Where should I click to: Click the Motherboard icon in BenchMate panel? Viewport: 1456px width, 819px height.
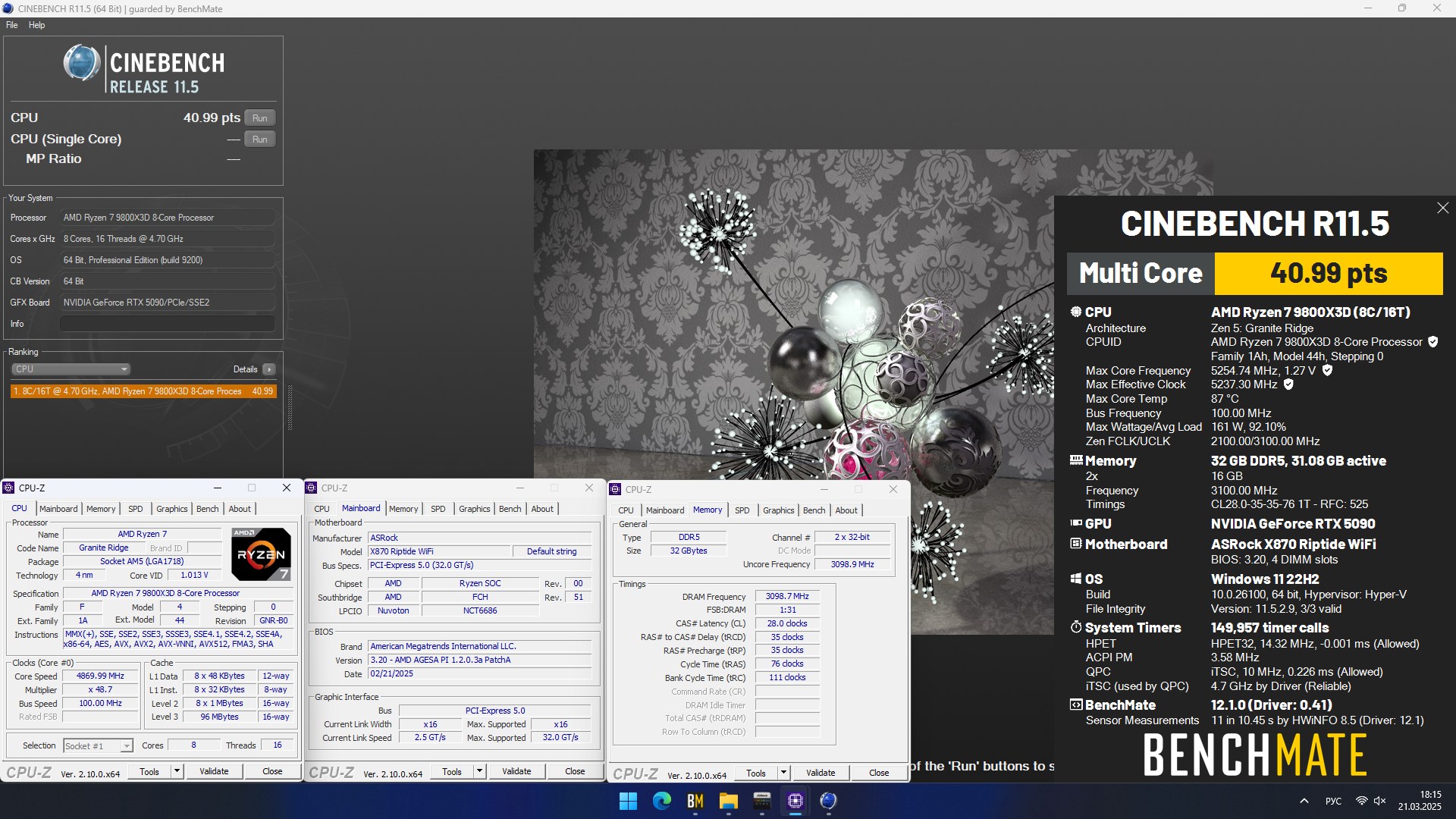[x=1075, y=544]
